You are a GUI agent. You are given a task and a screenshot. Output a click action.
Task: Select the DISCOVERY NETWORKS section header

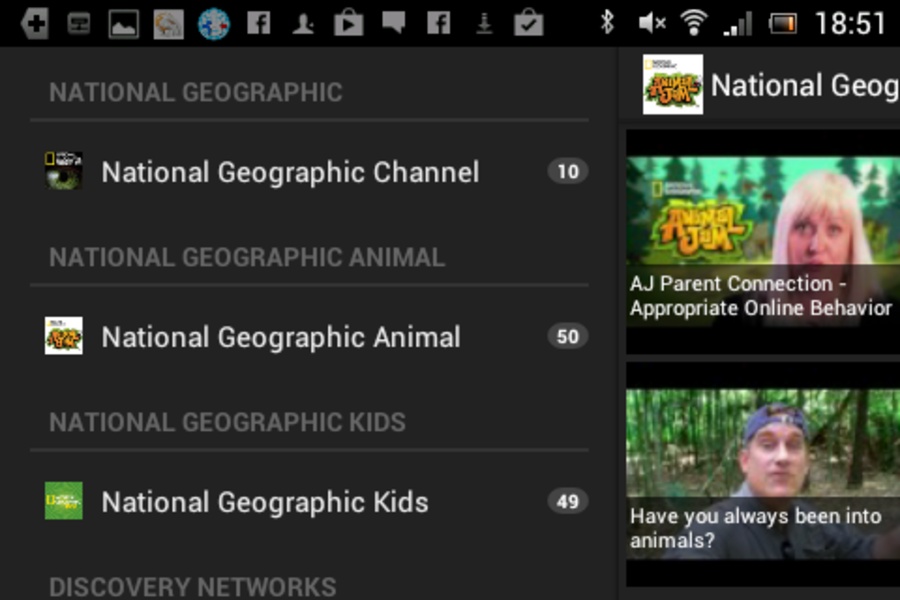193,587
